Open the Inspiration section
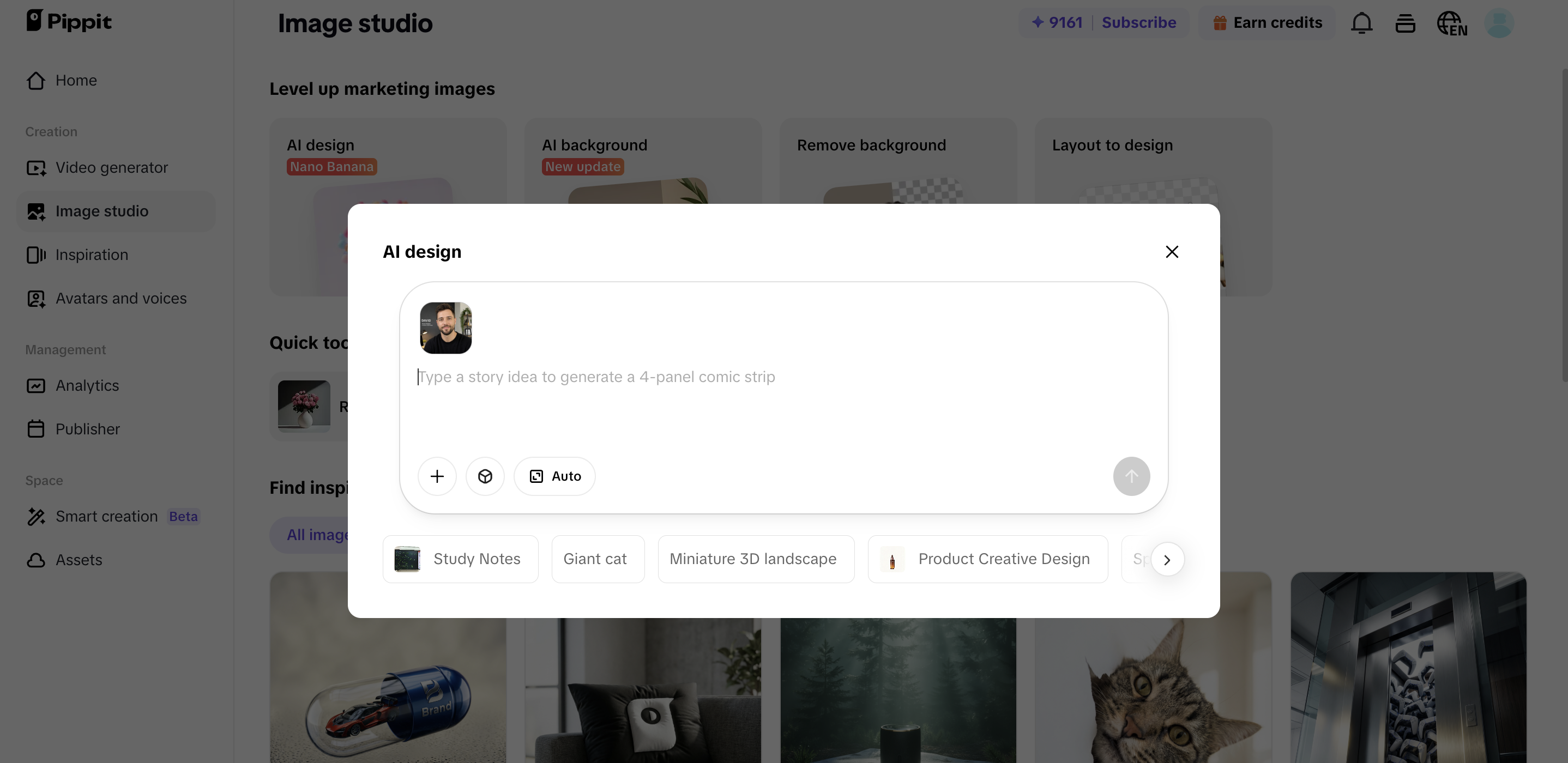Viewport: 1568px width, 763px height. pos(116,255)
